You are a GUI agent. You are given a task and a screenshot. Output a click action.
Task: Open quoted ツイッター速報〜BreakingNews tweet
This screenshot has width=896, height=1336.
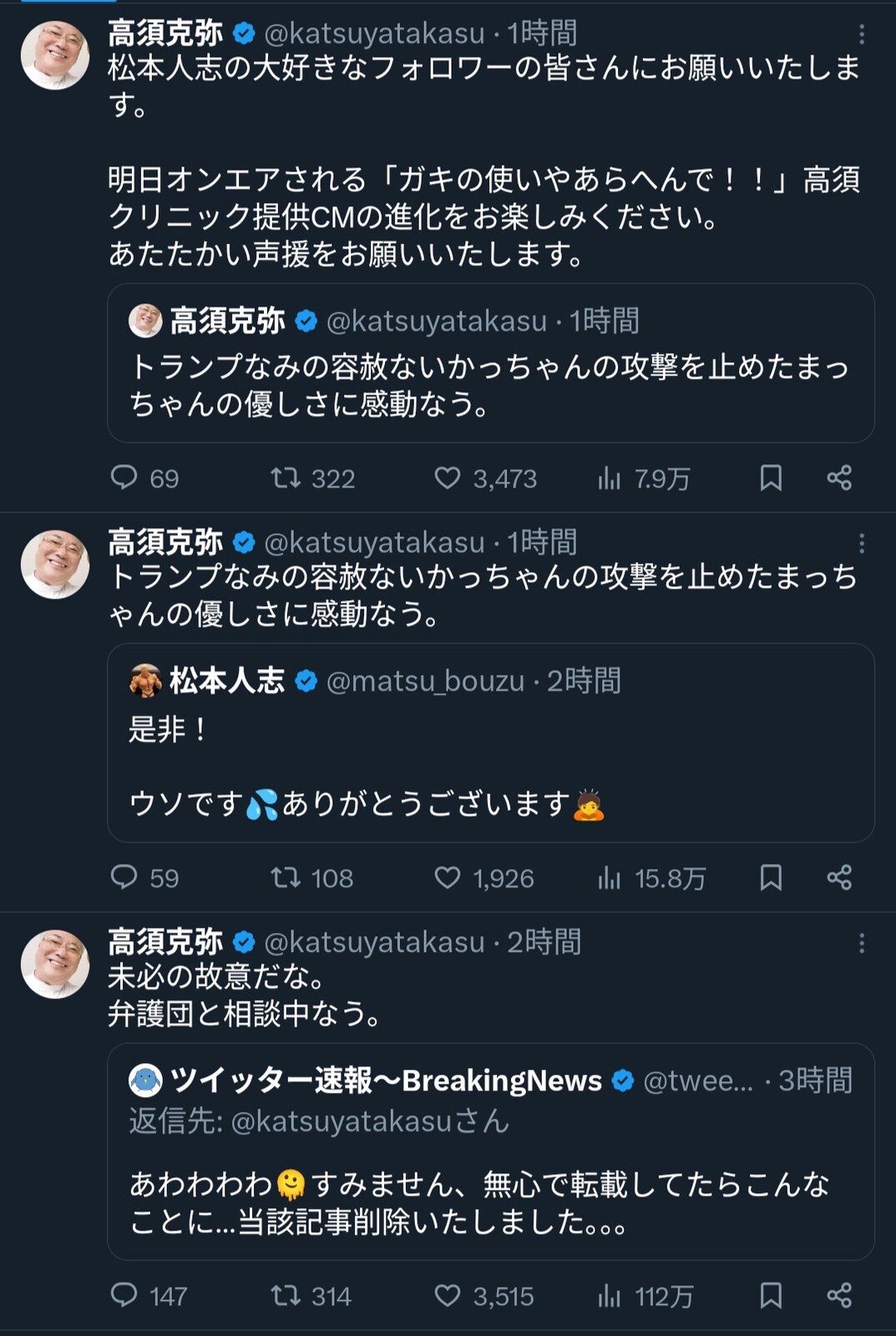491,1151
